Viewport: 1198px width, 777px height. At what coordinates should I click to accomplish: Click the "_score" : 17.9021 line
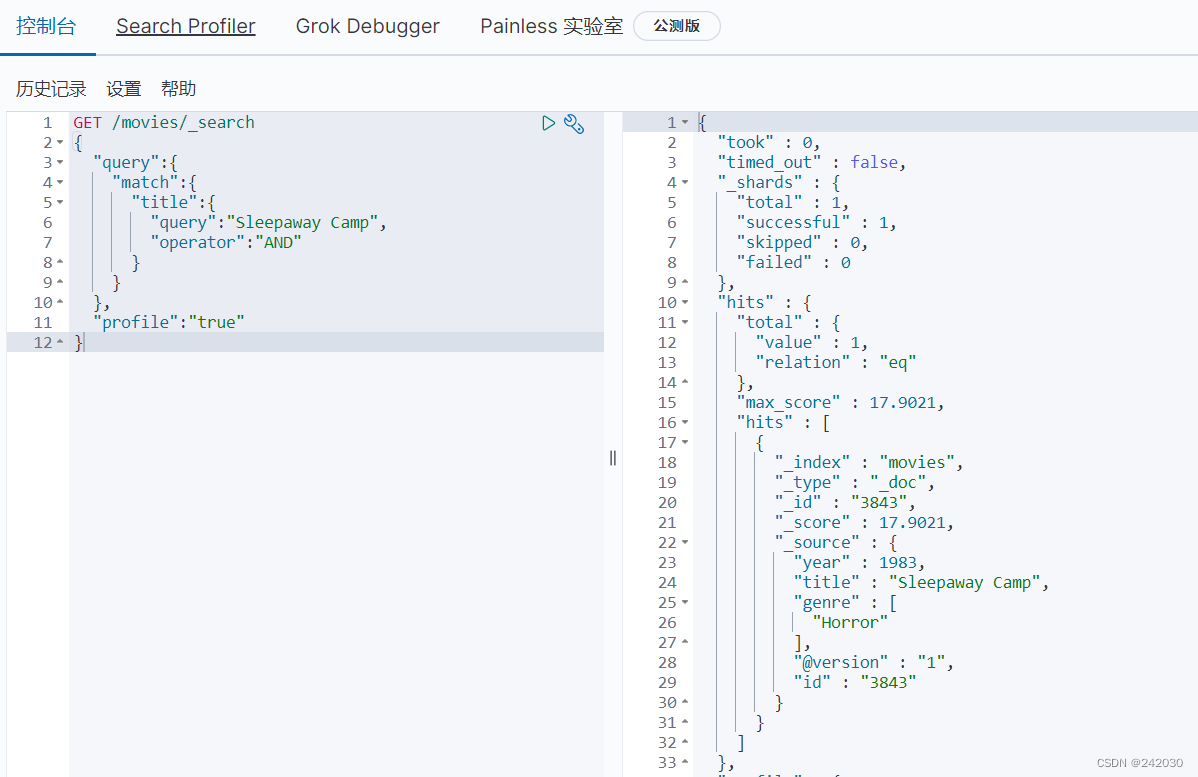[x=864, y=523]
